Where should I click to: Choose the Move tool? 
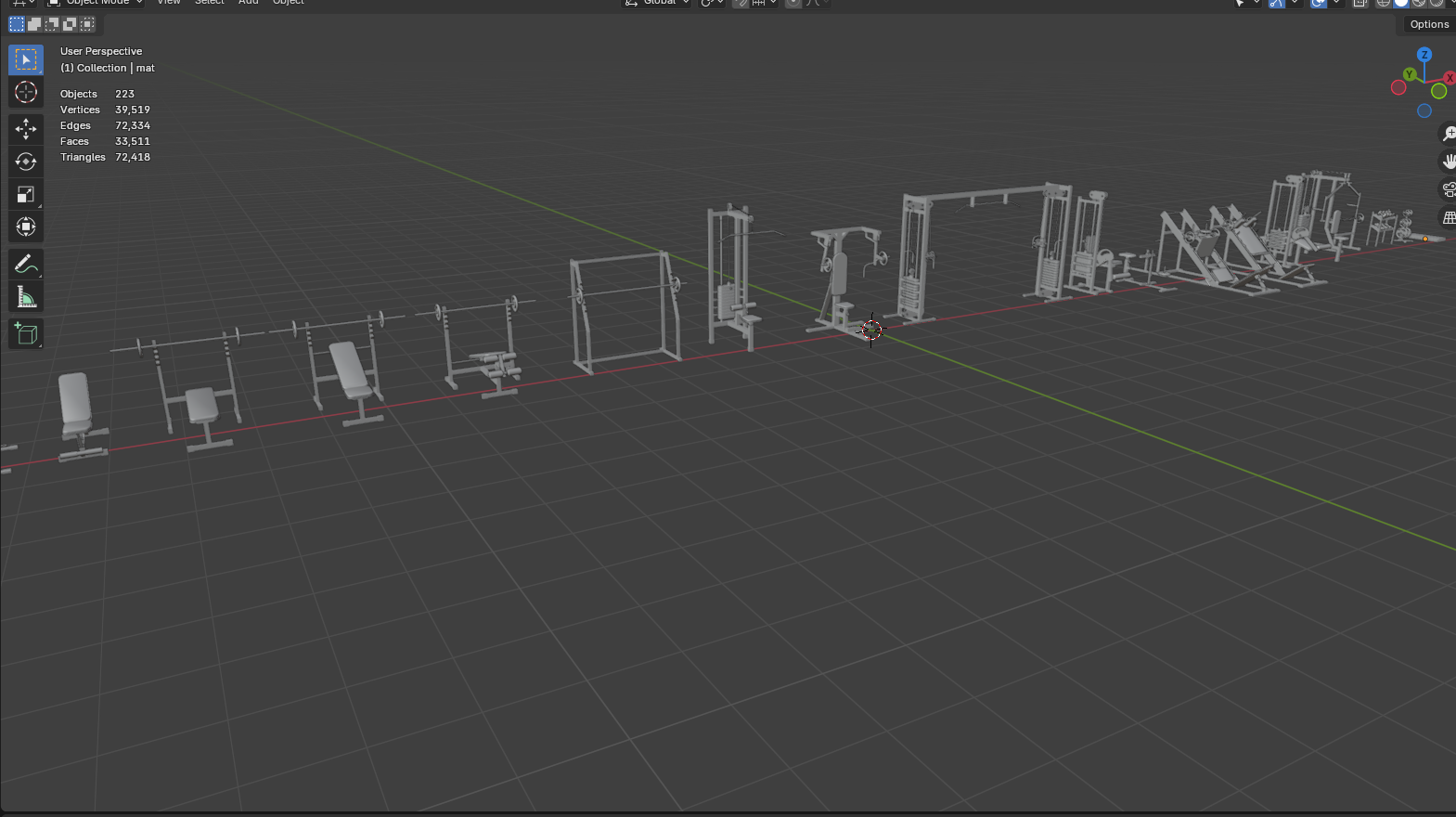[26, 129]
